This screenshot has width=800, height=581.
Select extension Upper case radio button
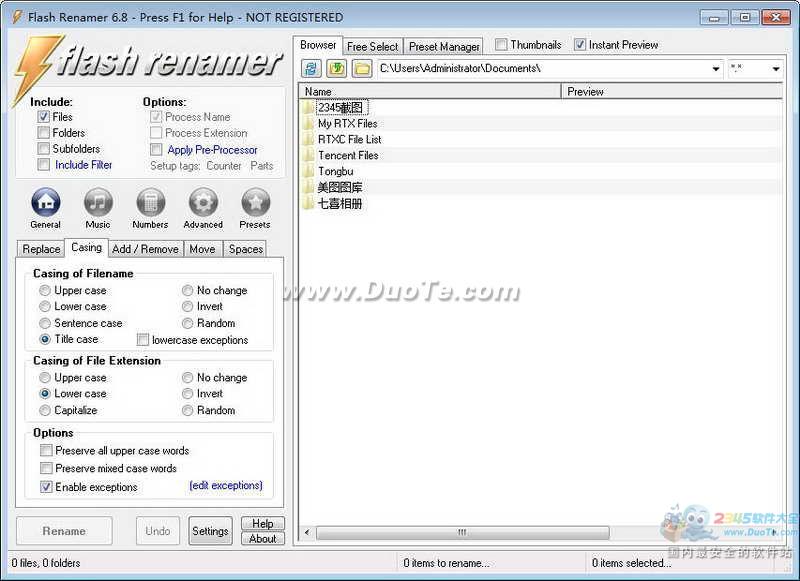point(45,377)
